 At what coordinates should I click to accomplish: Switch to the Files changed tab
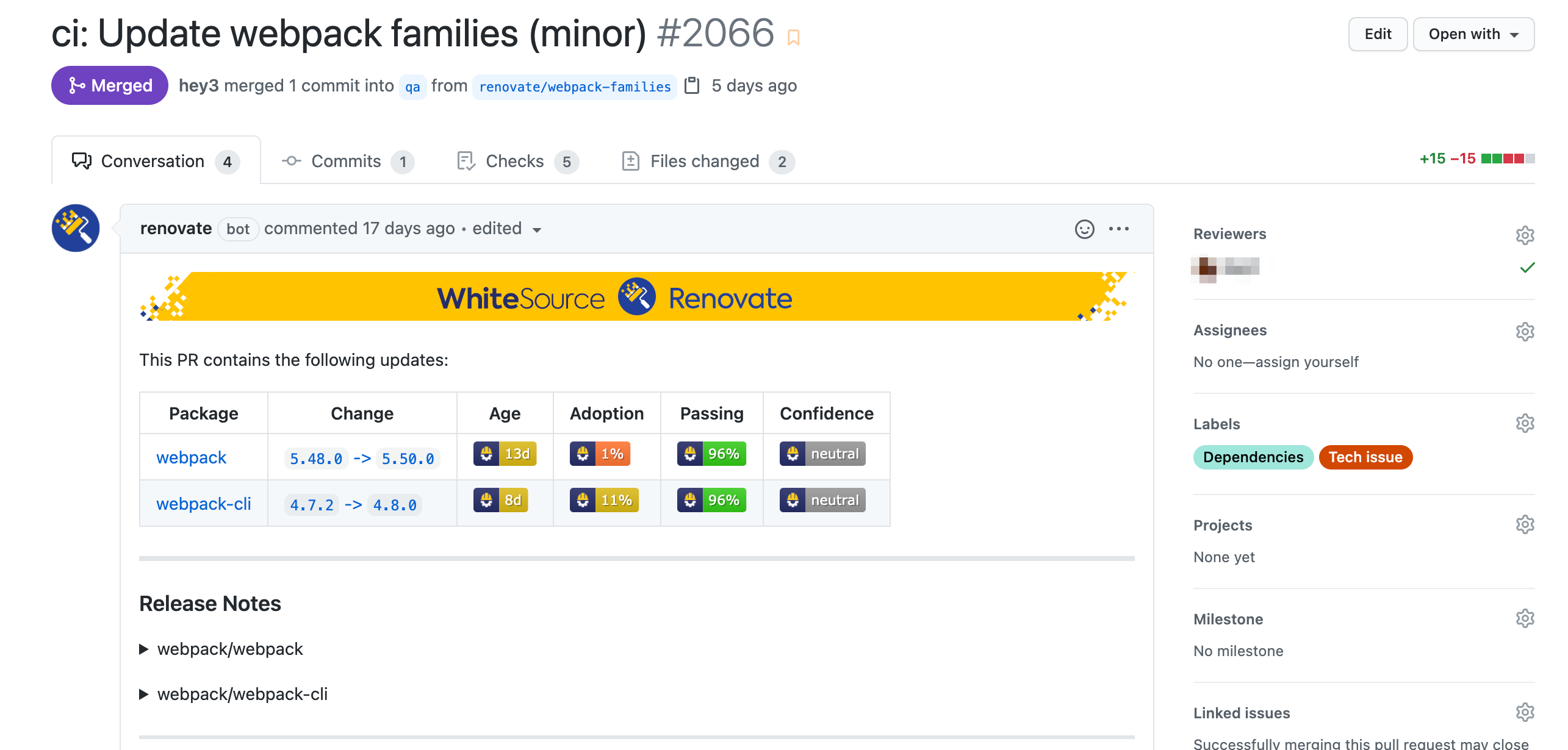[x=705, y=162]
